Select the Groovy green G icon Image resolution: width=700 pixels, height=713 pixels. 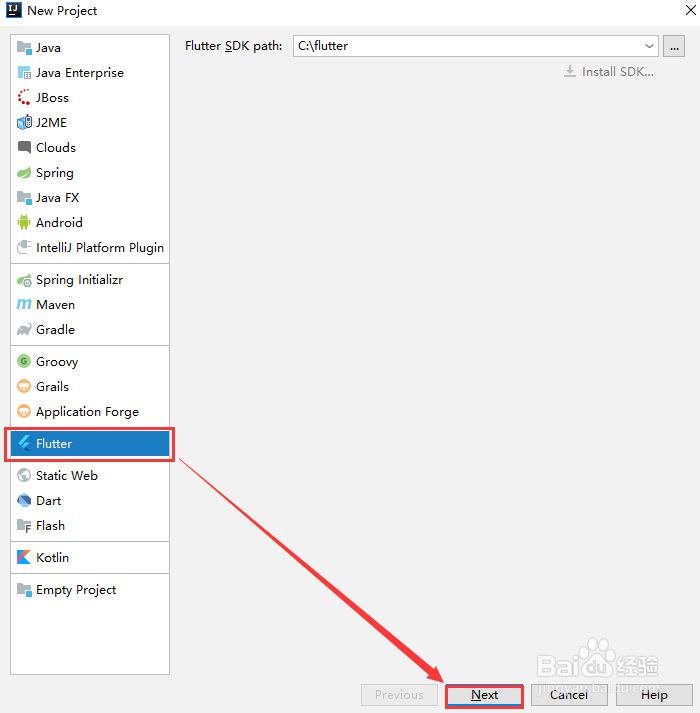[24, 362]
